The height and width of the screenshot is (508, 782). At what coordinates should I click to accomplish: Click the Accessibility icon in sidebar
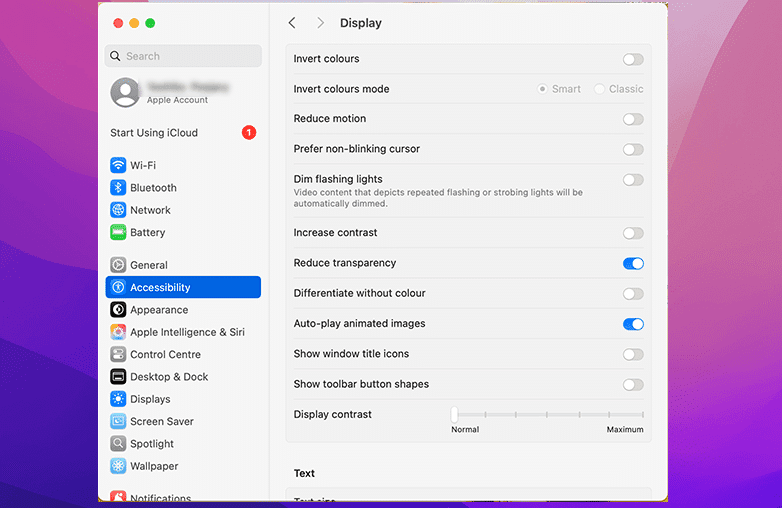pyautogui.click(x=118, y=287)
